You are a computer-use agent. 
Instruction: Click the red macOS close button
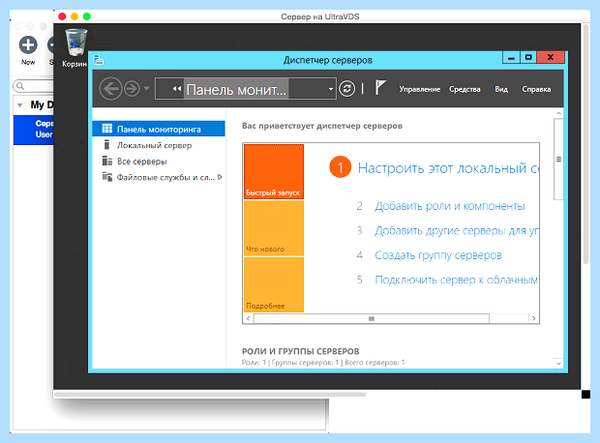[62, 16]
